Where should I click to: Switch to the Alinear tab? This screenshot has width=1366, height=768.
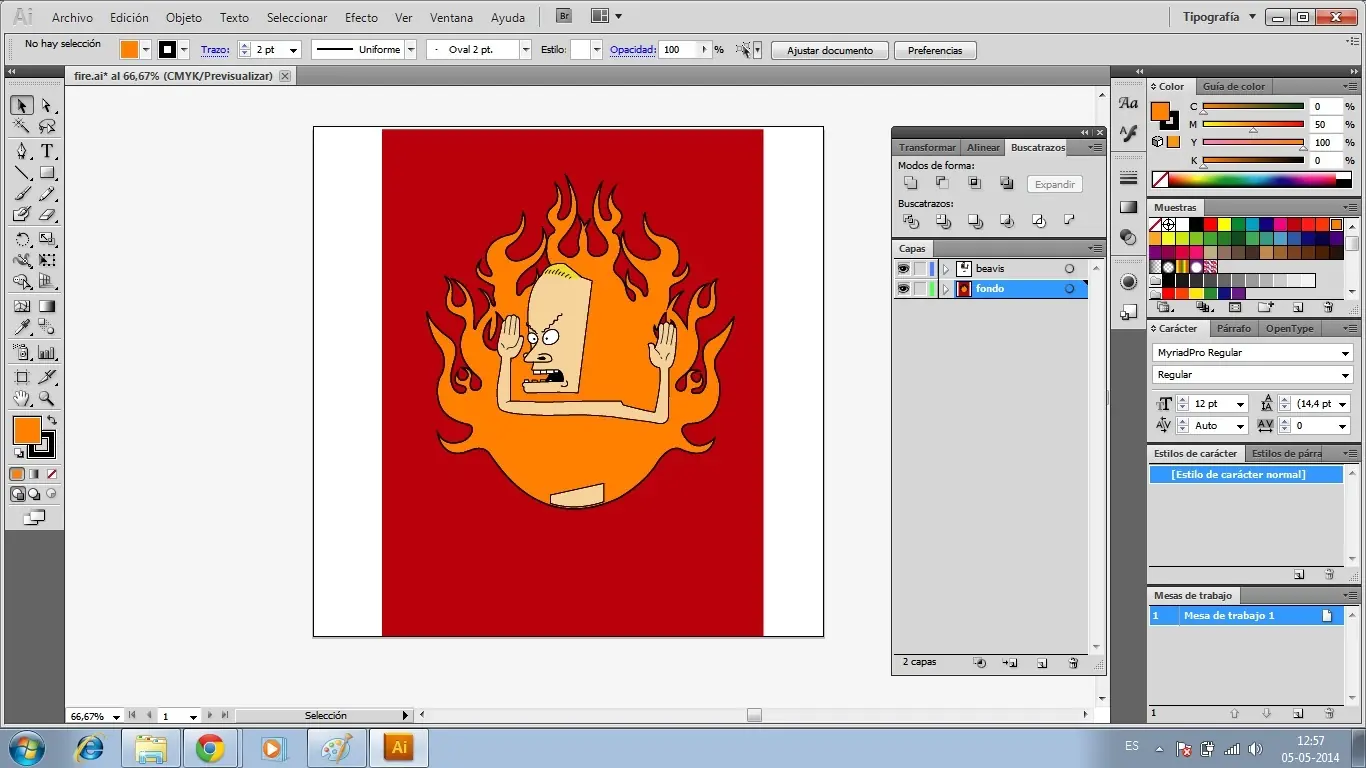click(x=983, y=147)
